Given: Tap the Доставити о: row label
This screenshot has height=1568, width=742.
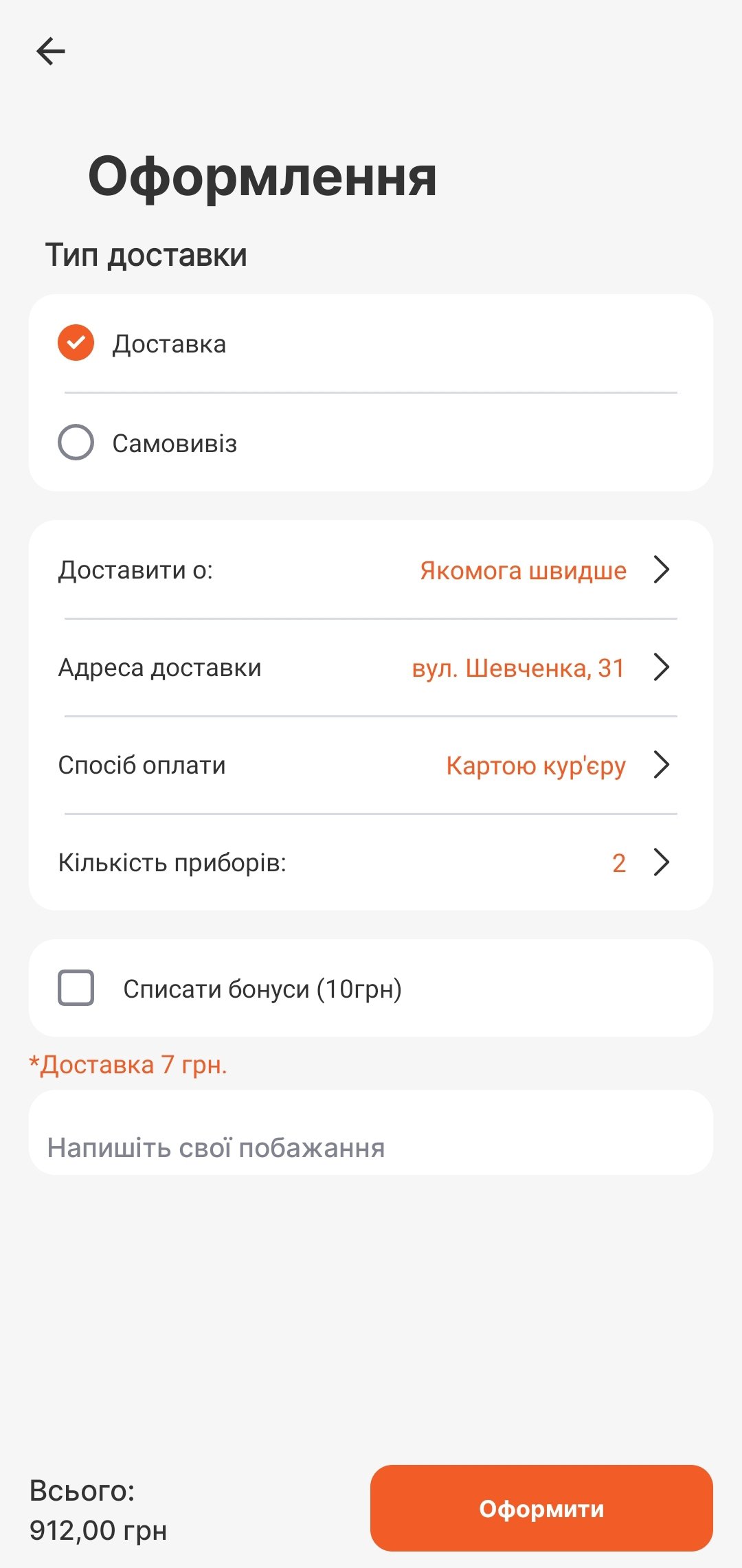Looking at the screenshot, I should click(136, 570).
